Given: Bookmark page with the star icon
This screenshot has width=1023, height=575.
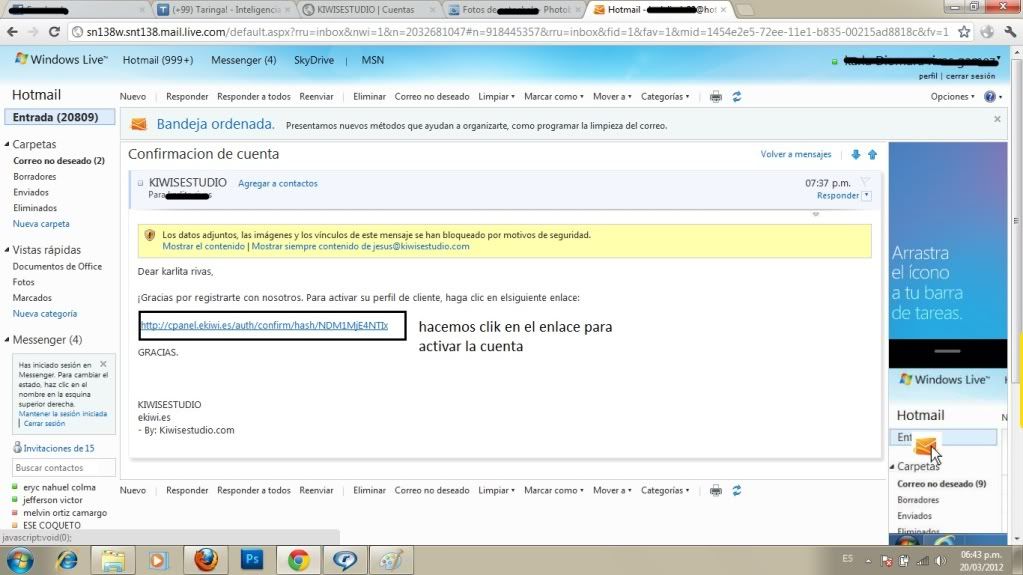Looking at the screenshot, I should pyautogui.click(x=964, y=31).
